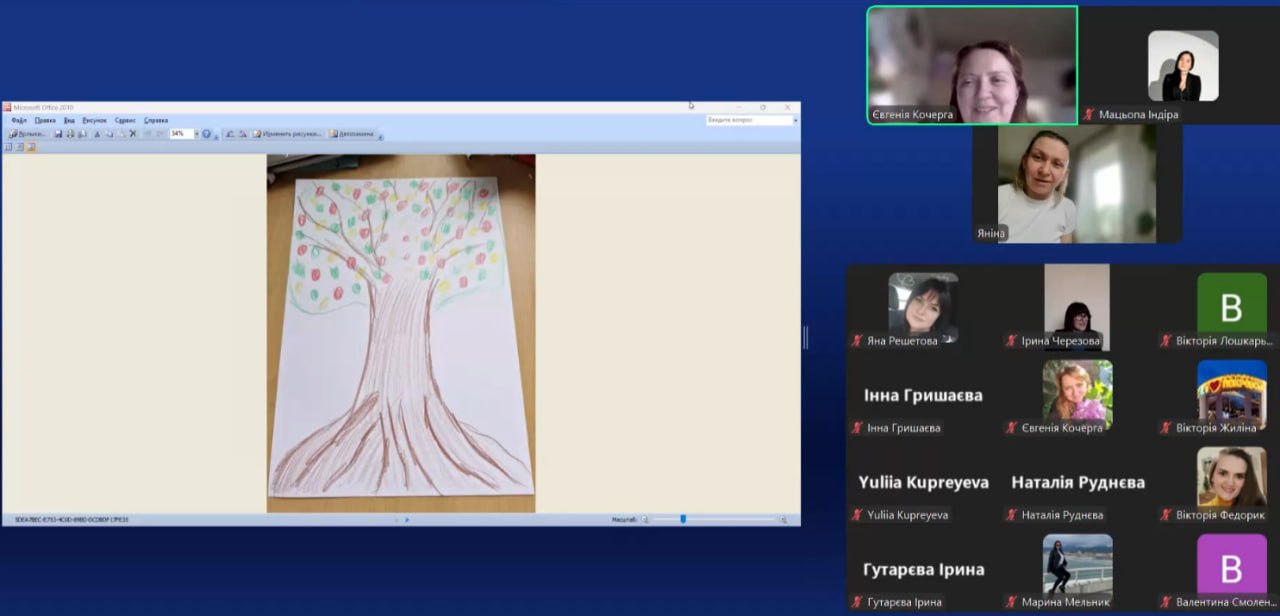This screenshot has width=1280, height=616.
Task: Switch to filmstrip view mode
Action: tap(20, 147)
